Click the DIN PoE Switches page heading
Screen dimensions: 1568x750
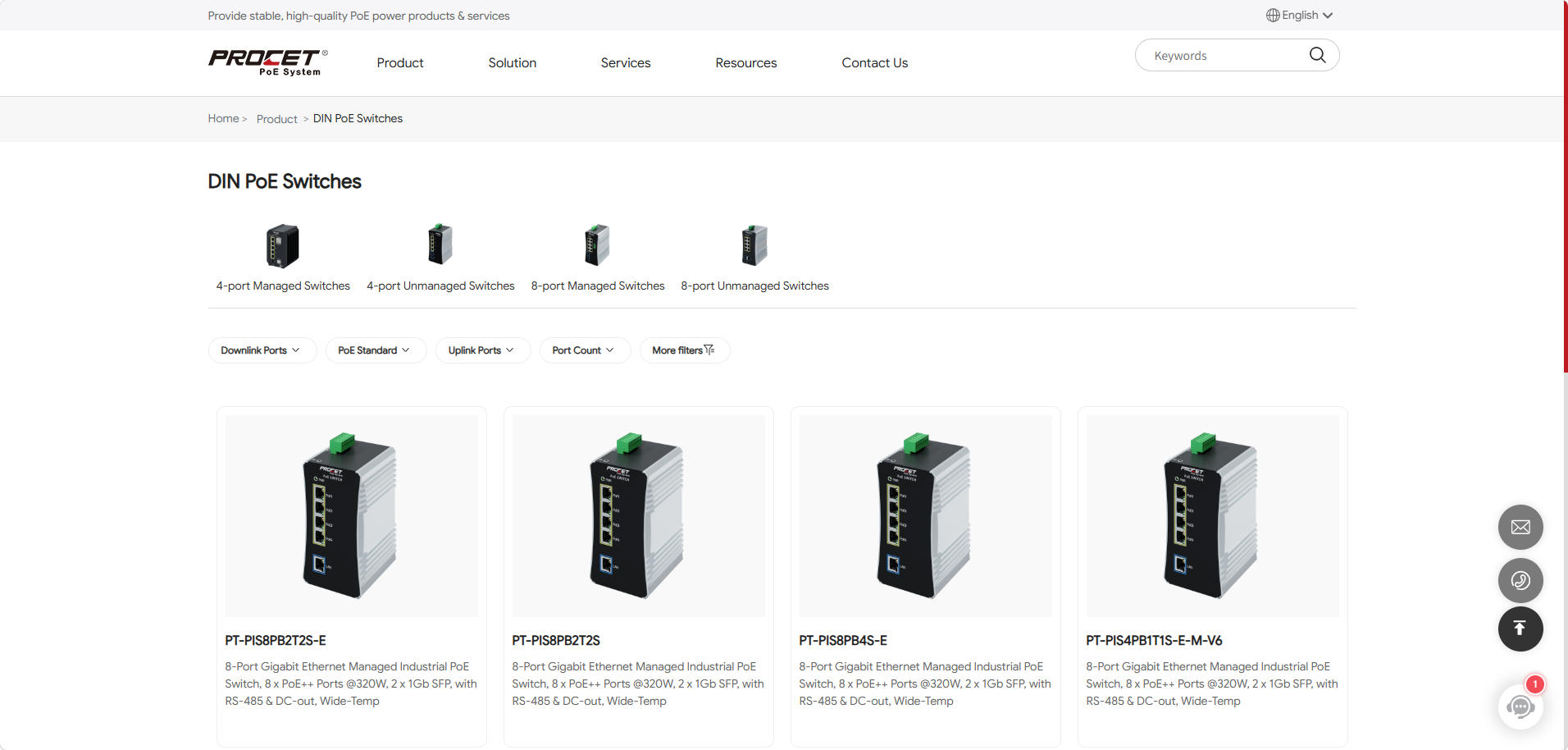[285, 181]
